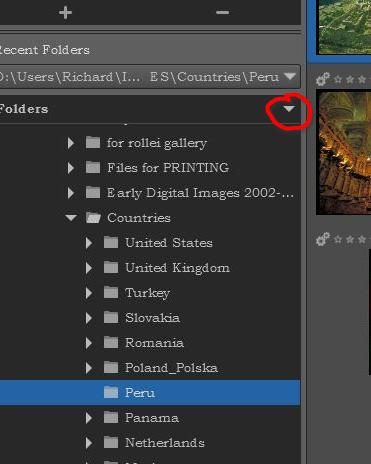Click the United Kingdom folder icon
The height and width of the screenshot is (464, 371).
pyautogui.click(x=111, y=267)
